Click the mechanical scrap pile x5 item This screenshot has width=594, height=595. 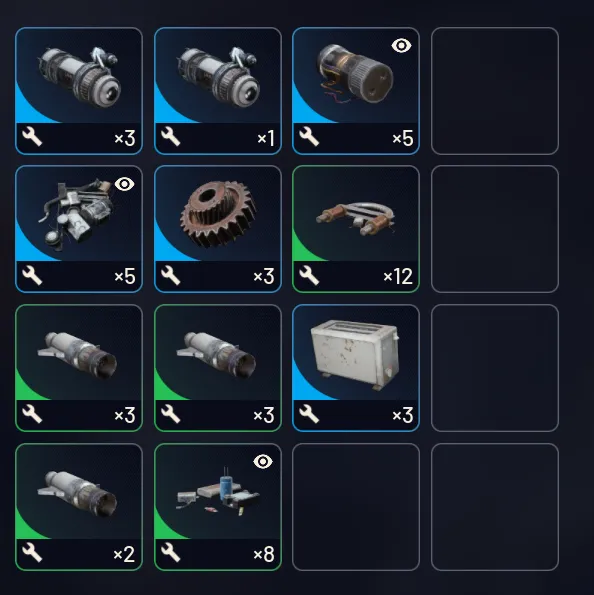pos(79,229)
